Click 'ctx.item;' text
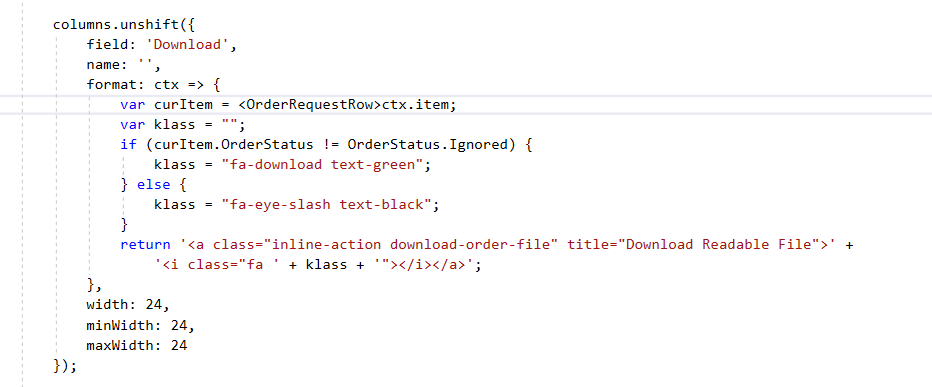Viewport: 932px width, 387px height. pos(420,105)
